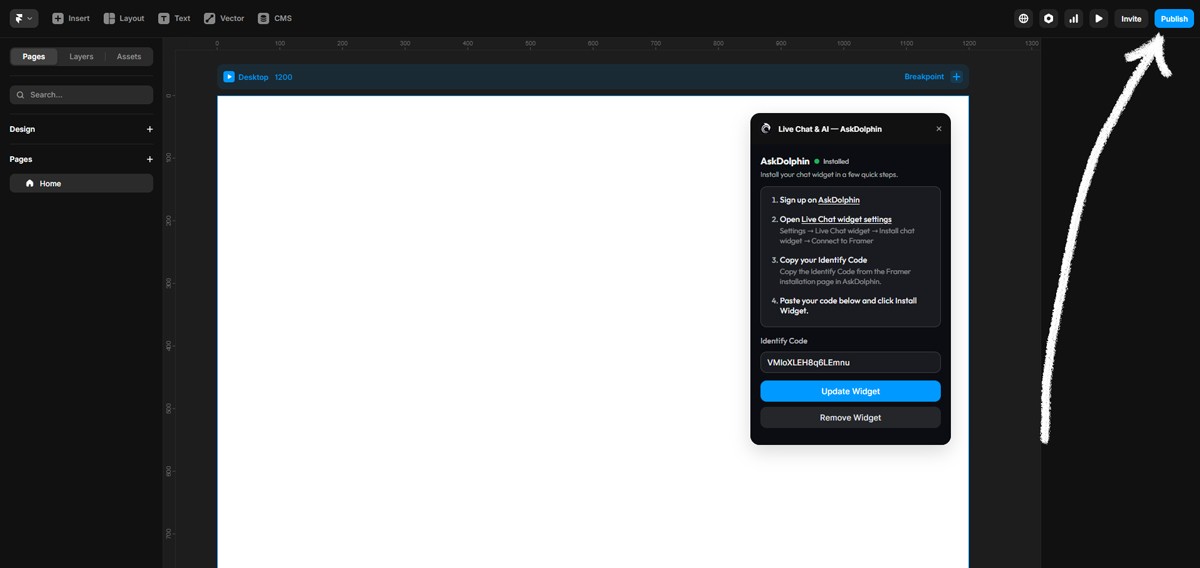
Task: Select the Text tool
Action: pyautogui.click(x=174, y=18)
